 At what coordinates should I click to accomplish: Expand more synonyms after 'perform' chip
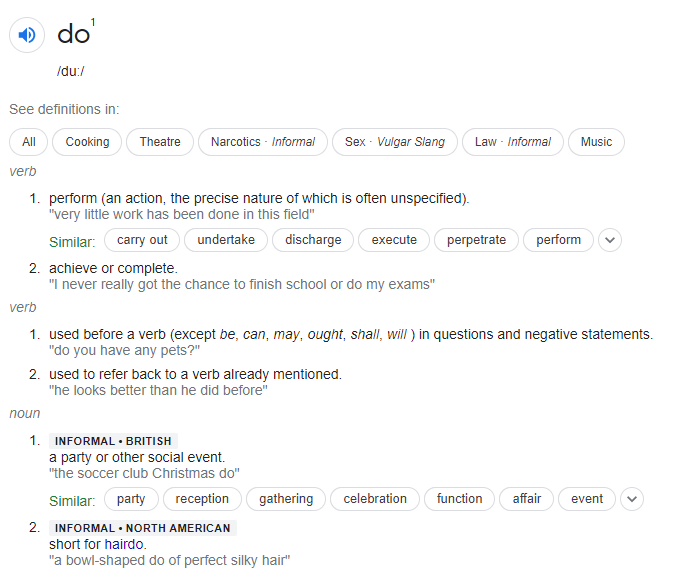click(610, 240)
